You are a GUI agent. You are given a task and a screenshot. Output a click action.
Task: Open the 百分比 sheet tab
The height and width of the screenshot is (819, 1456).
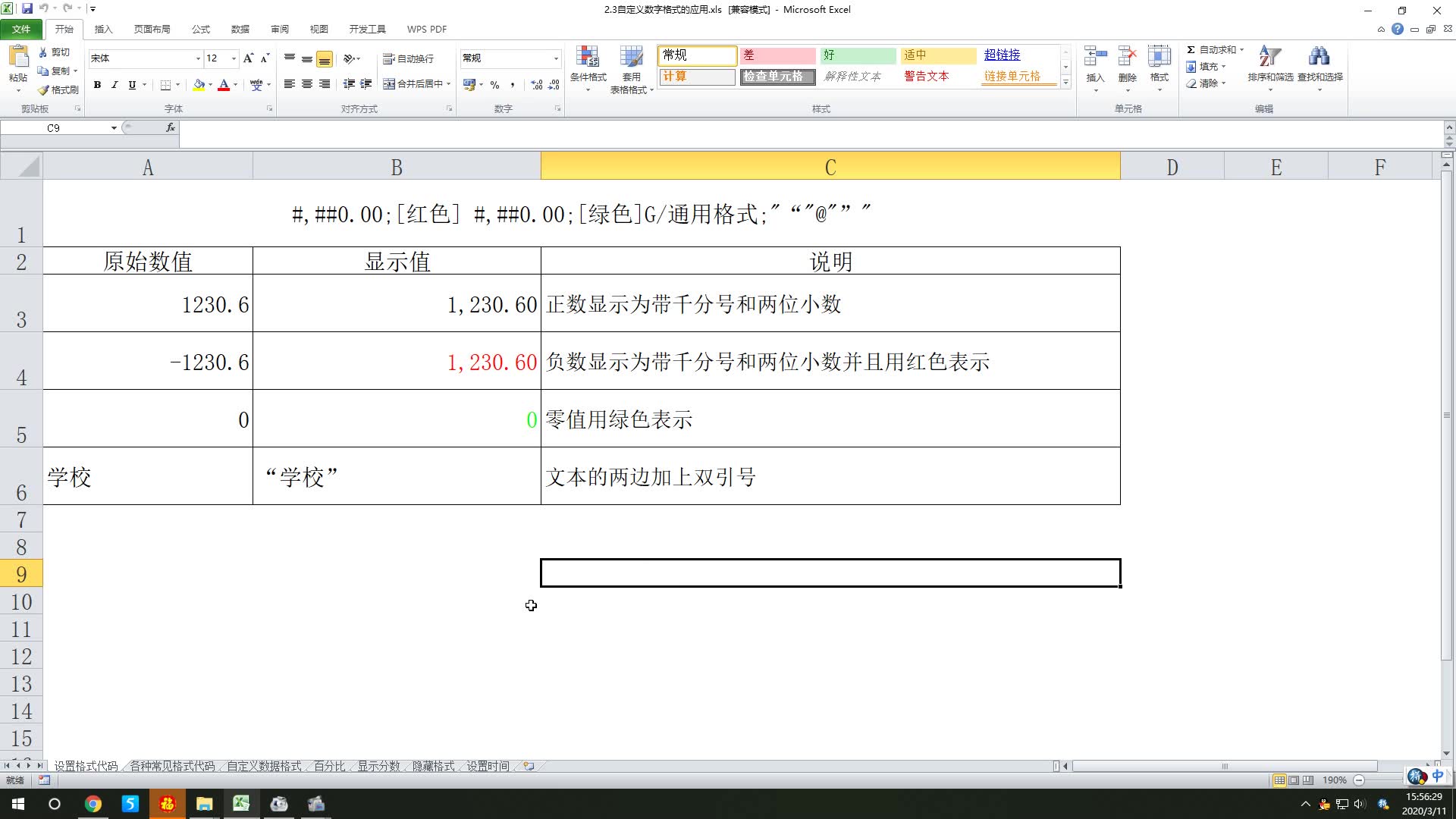(x=328, y=766)
